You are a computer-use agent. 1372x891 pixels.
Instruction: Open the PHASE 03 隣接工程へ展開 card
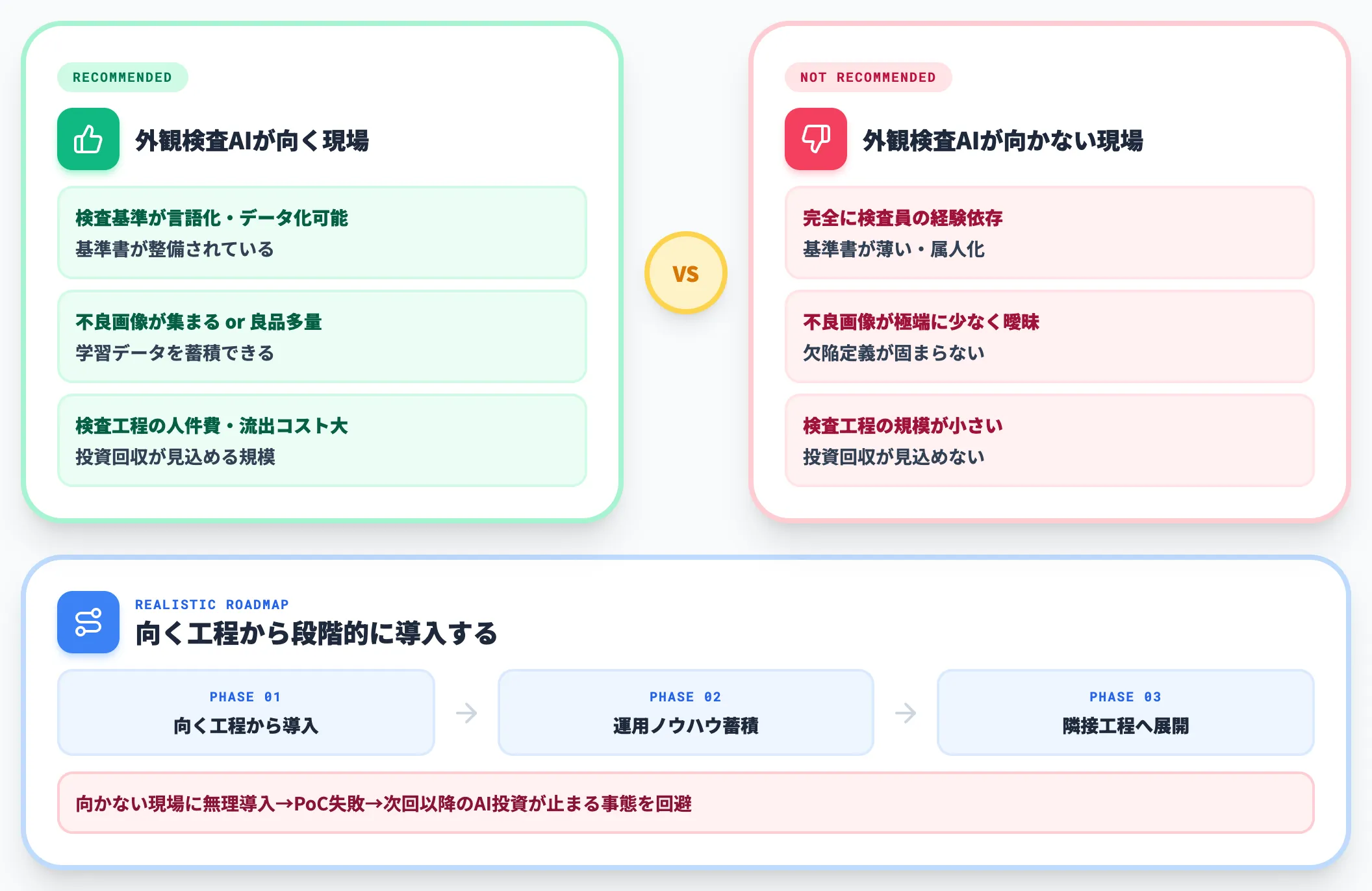(x=1126, y=712)
